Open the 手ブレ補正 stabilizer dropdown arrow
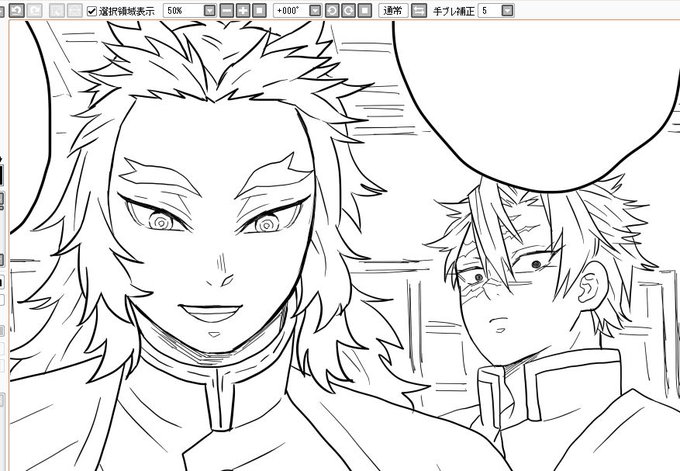The height and width of the screenshot is (471, 680). click(508, 10)
